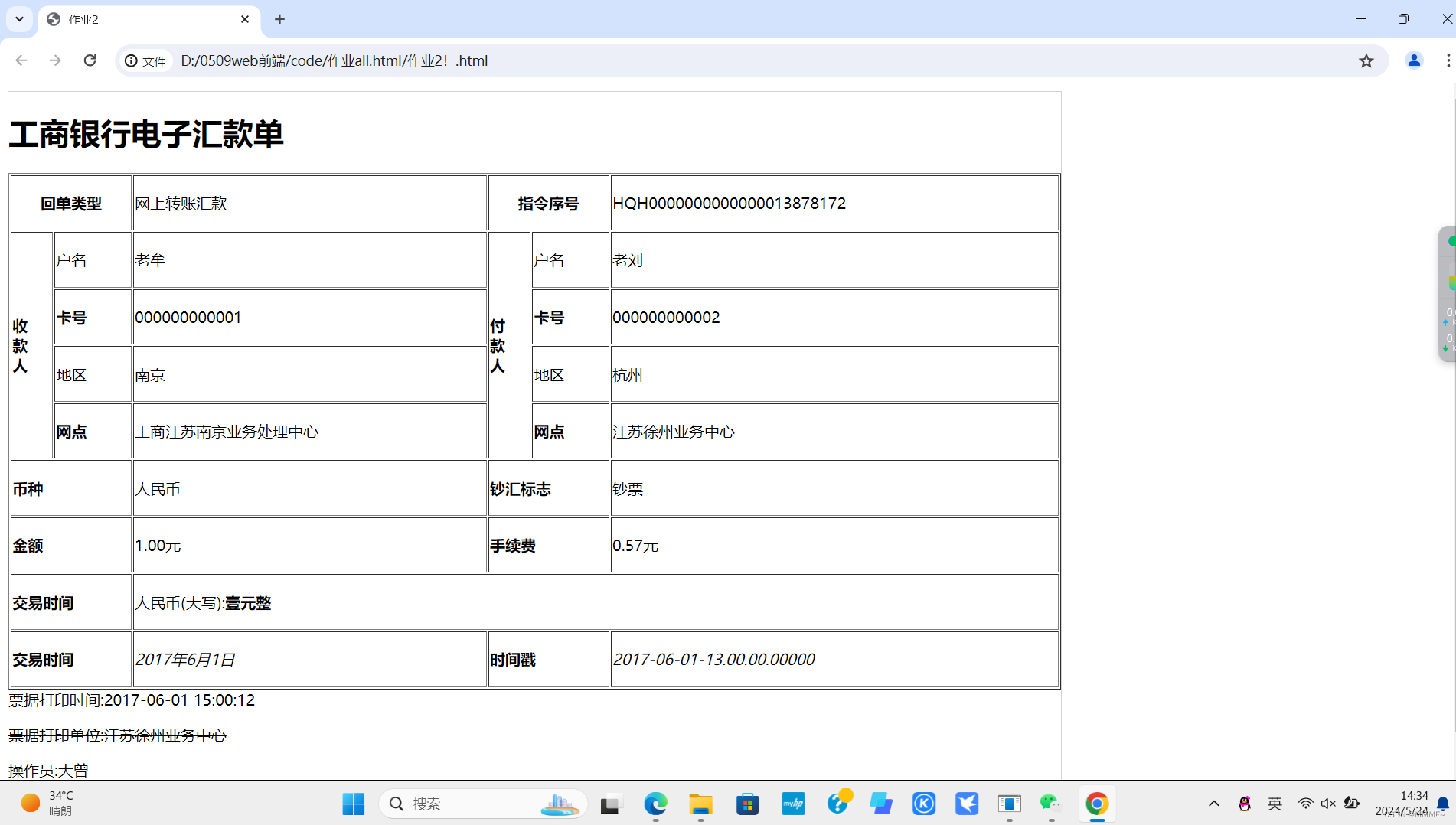Open the blue layered-squares taskbar app
The height and width of the screenshot is (825, 1456).
(x=881, y=804)
